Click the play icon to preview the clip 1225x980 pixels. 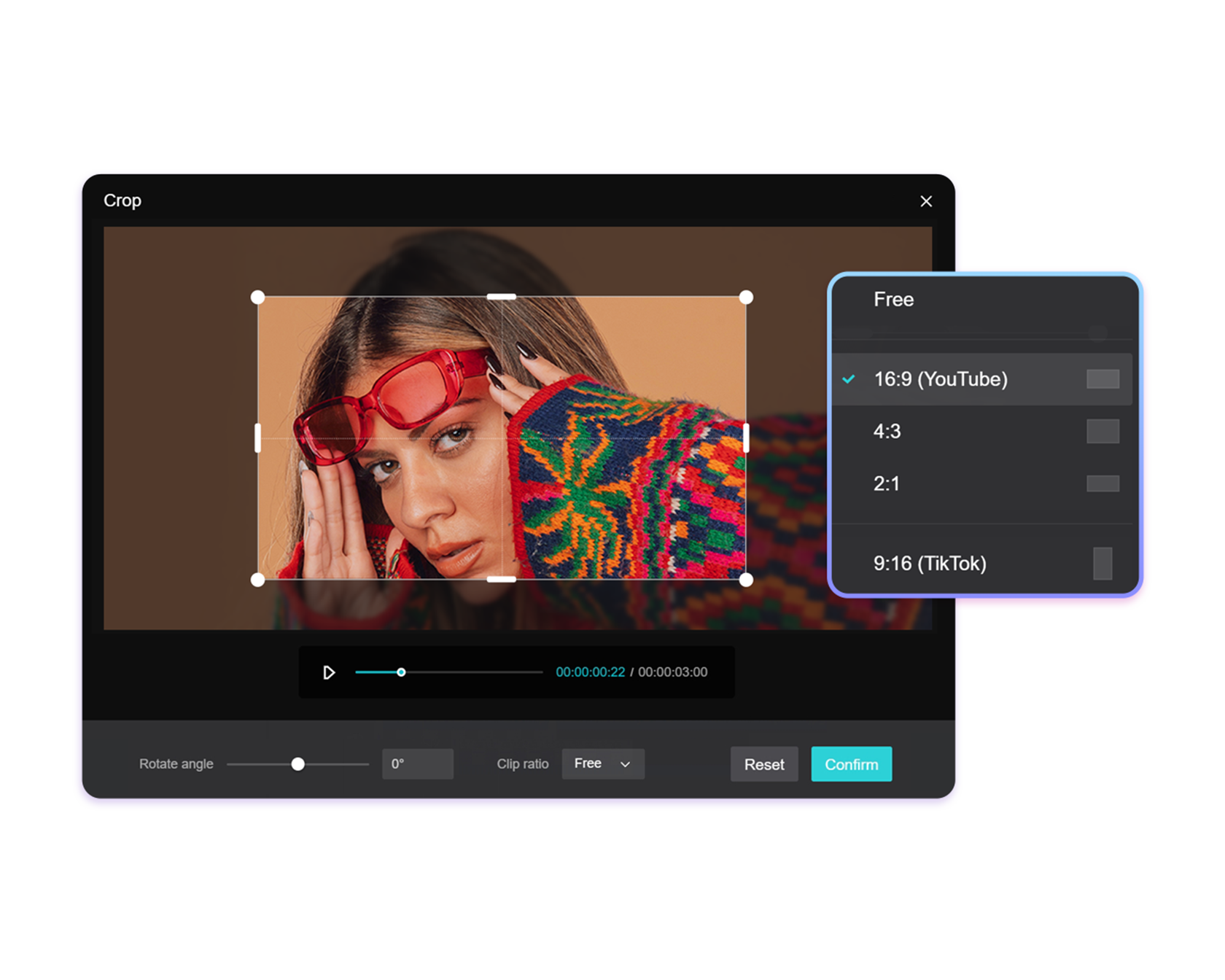tap(329, 672)
